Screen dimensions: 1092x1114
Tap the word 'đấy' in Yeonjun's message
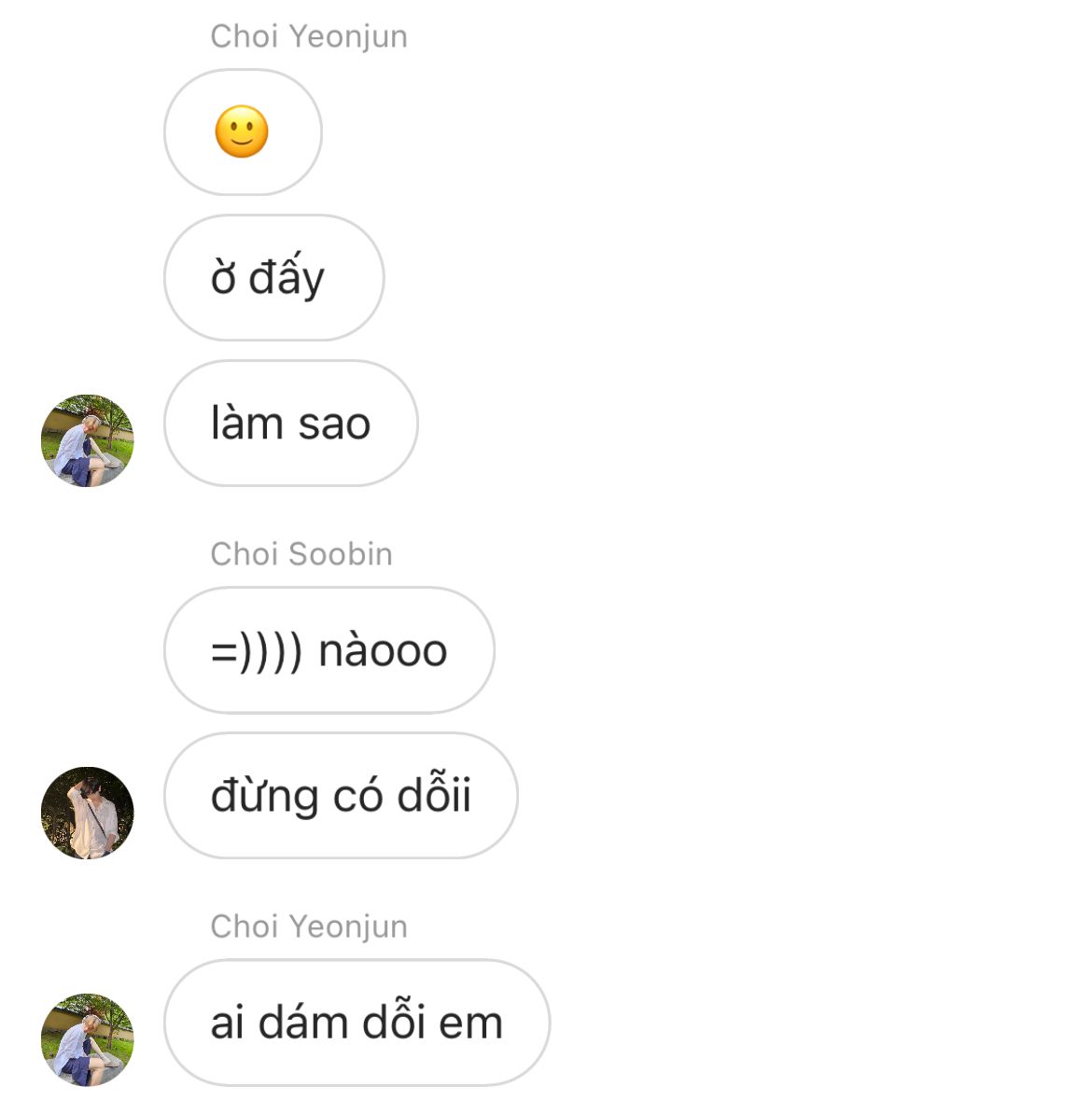pyautogui.click(x=287, y=275)
